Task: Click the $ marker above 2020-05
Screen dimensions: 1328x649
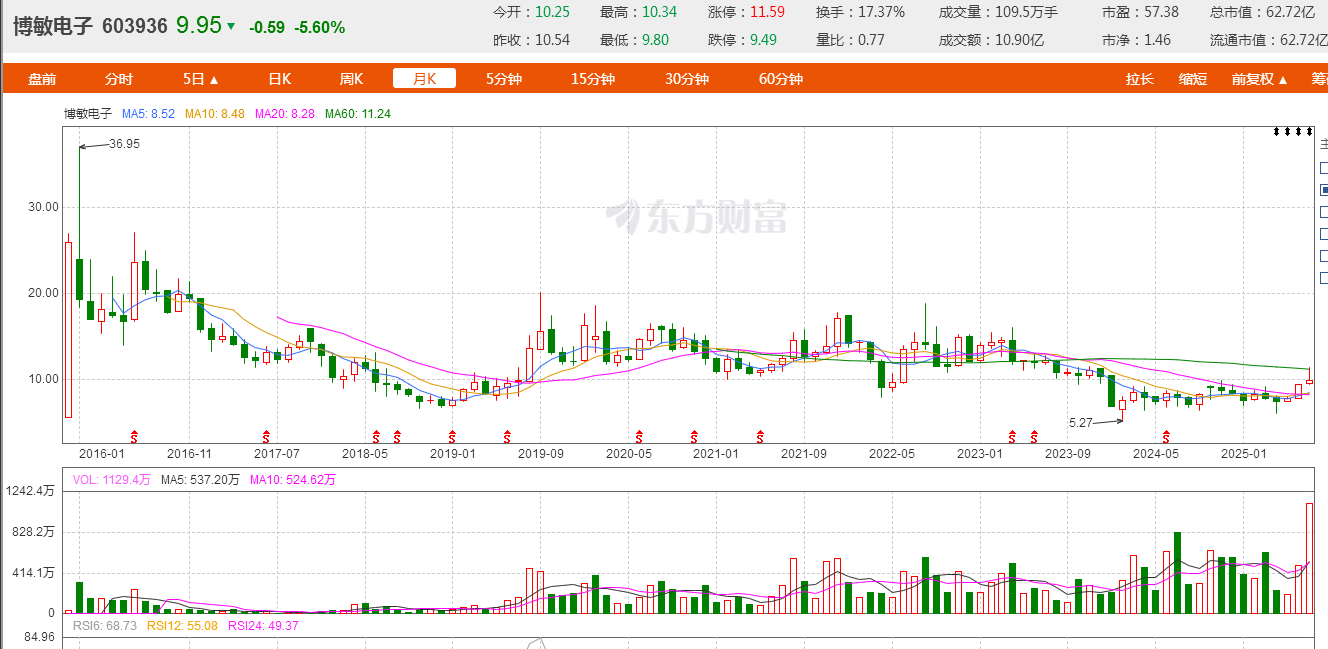Action: (x=638, y=435)
